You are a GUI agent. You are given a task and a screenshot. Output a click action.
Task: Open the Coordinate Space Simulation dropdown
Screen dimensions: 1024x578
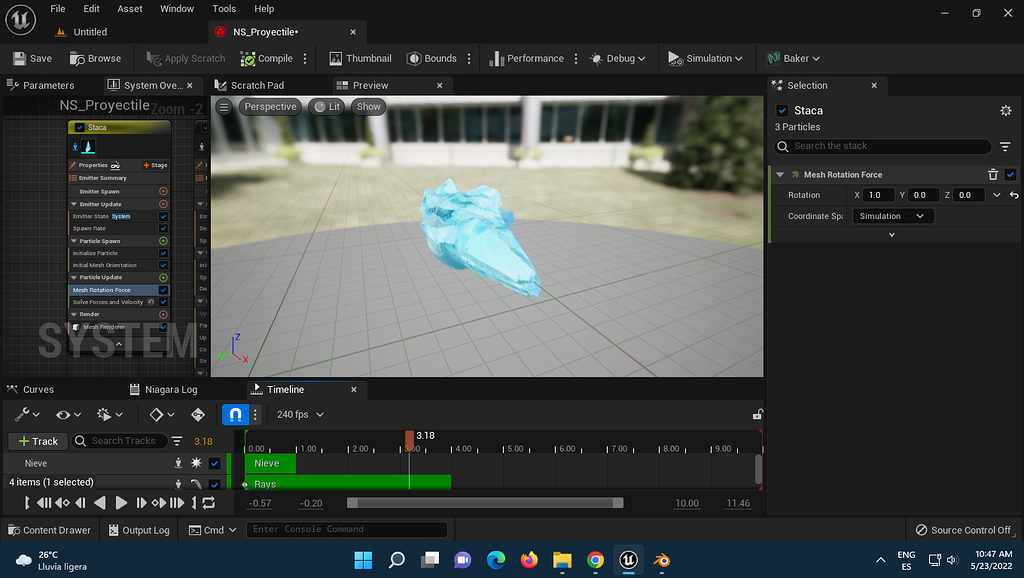coord(892,215)
